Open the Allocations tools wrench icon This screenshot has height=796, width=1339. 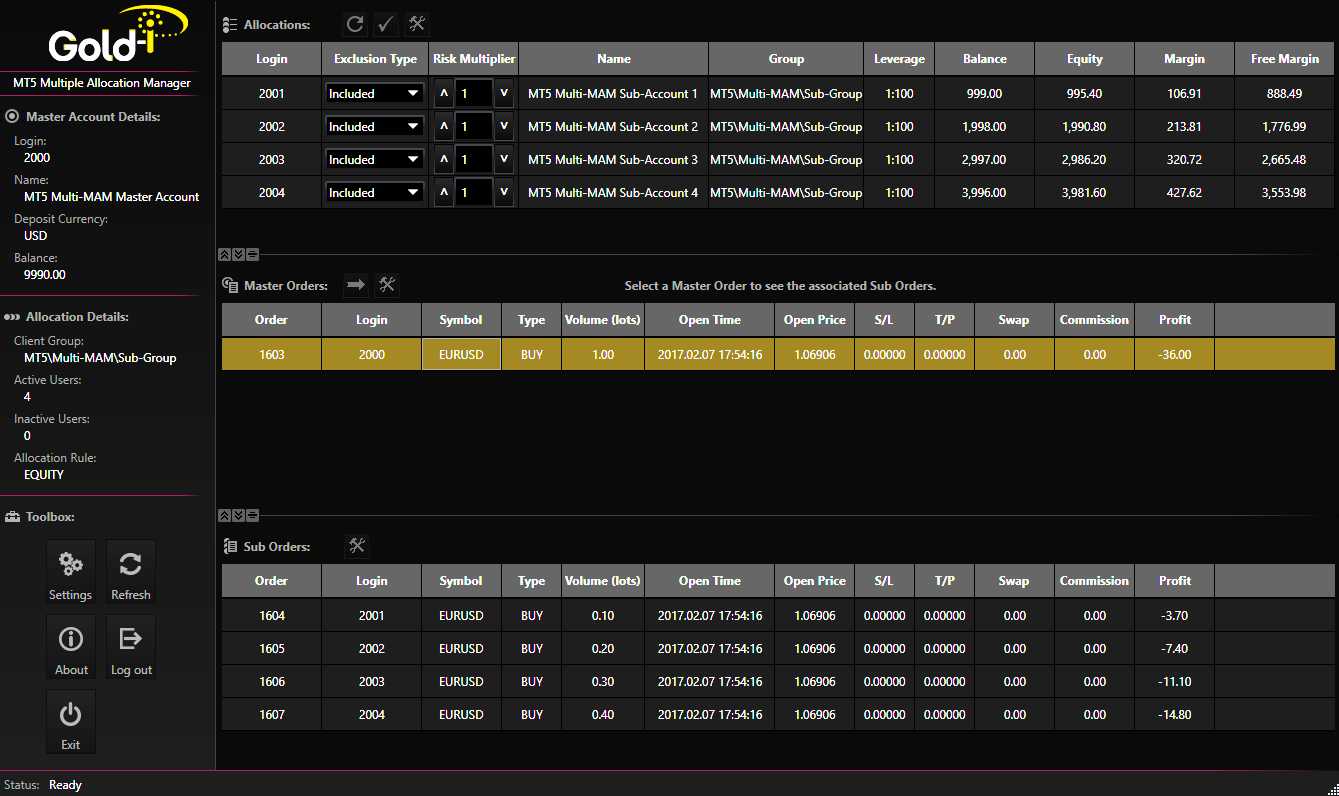[418, 24]
